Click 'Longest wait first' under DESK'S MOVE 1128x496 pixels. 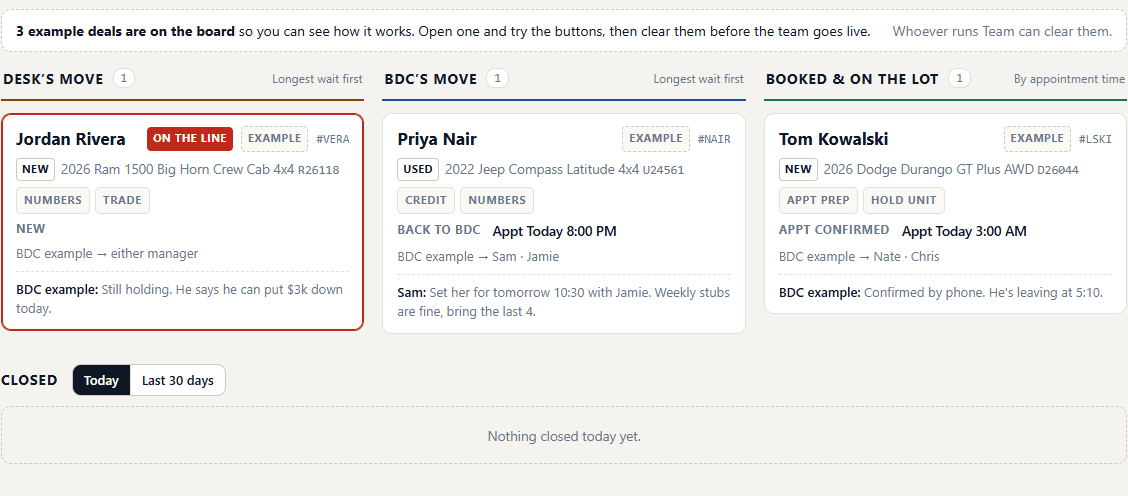click(317, 79)
